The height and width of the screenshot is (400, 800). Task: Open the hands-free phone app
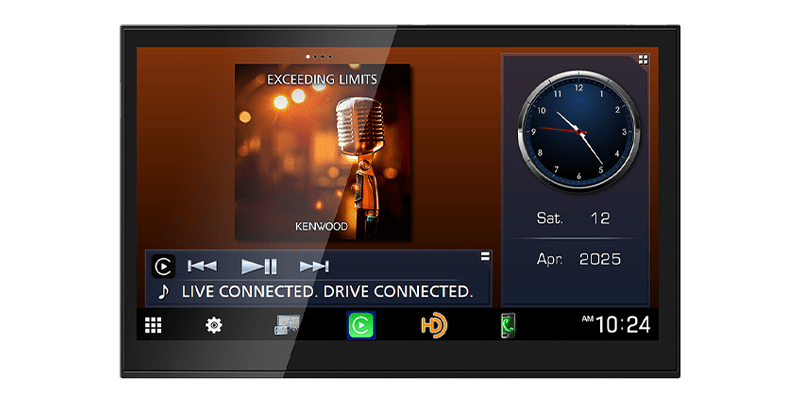click(509, 325)
